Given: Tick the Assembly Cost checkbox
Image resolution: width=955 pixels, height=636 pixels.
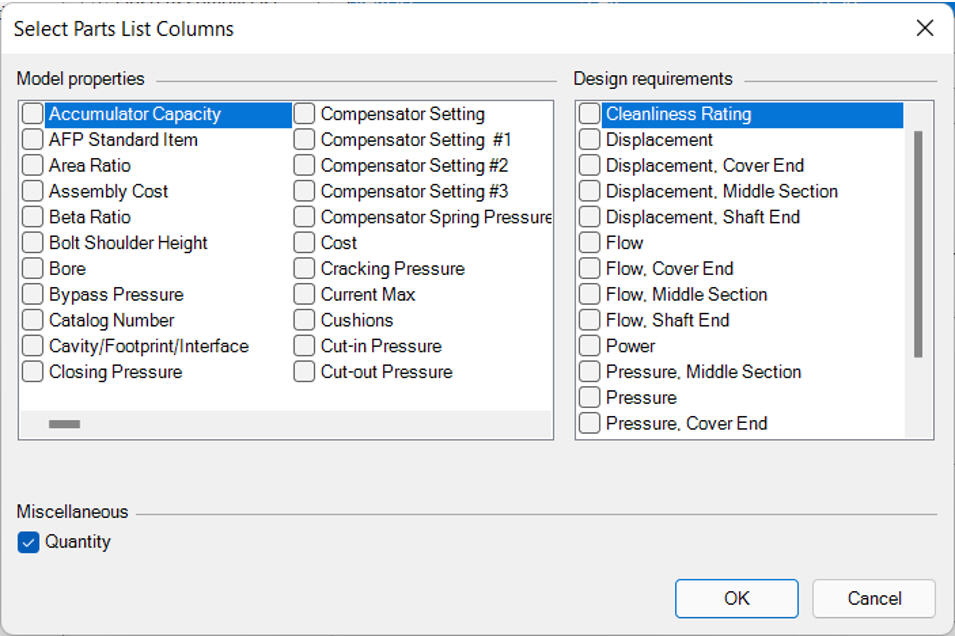Looking at the screenshot, I should pos(33,191).
